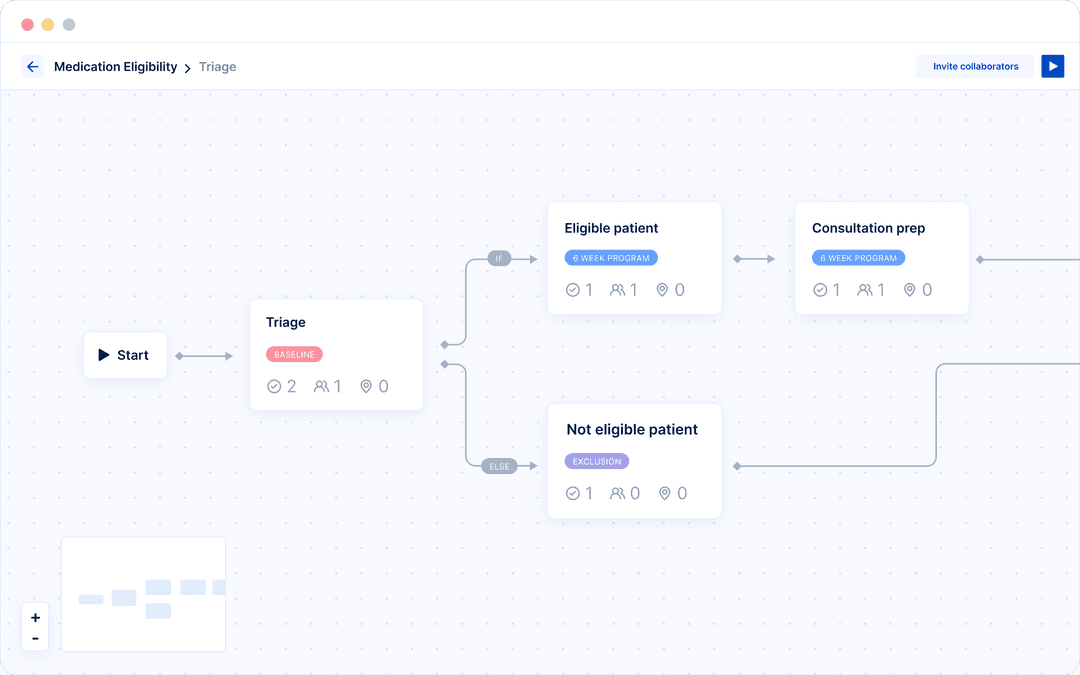Click Eligible patient output connector diamond
The height and width of the screenshot is (675, 1080).
pyautogui.click(x=737, y=259)
